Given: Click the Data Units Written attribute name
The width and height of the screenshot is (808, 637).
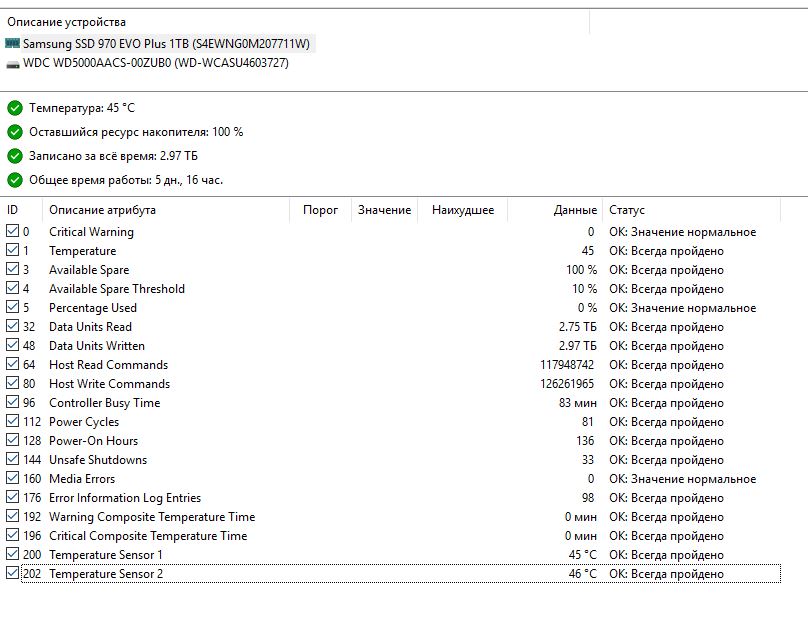Looking at the screenshot, I should (97, 346).
